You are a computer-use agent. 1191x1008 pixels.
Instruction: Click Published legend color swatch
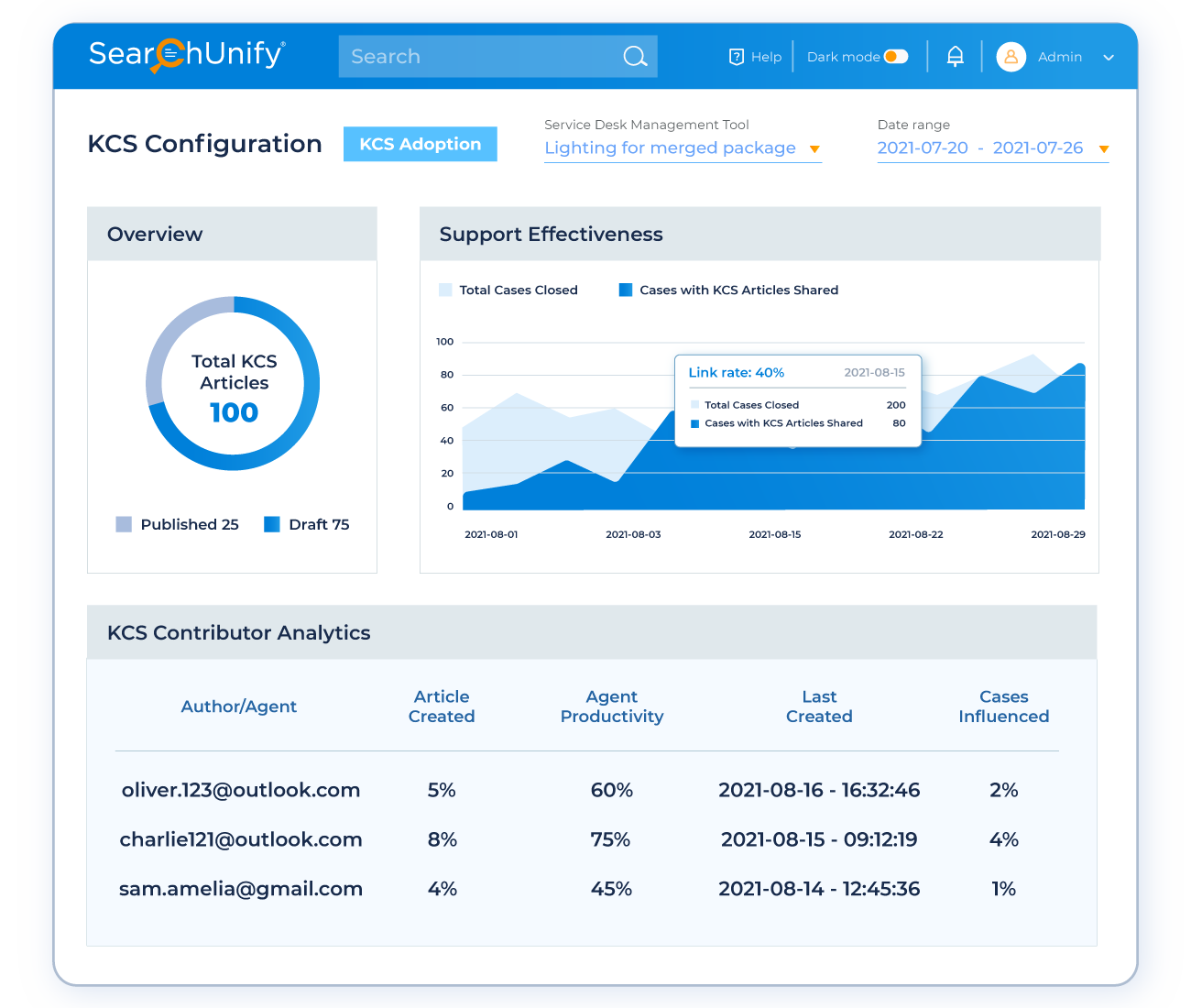click(x=124, y=524)
